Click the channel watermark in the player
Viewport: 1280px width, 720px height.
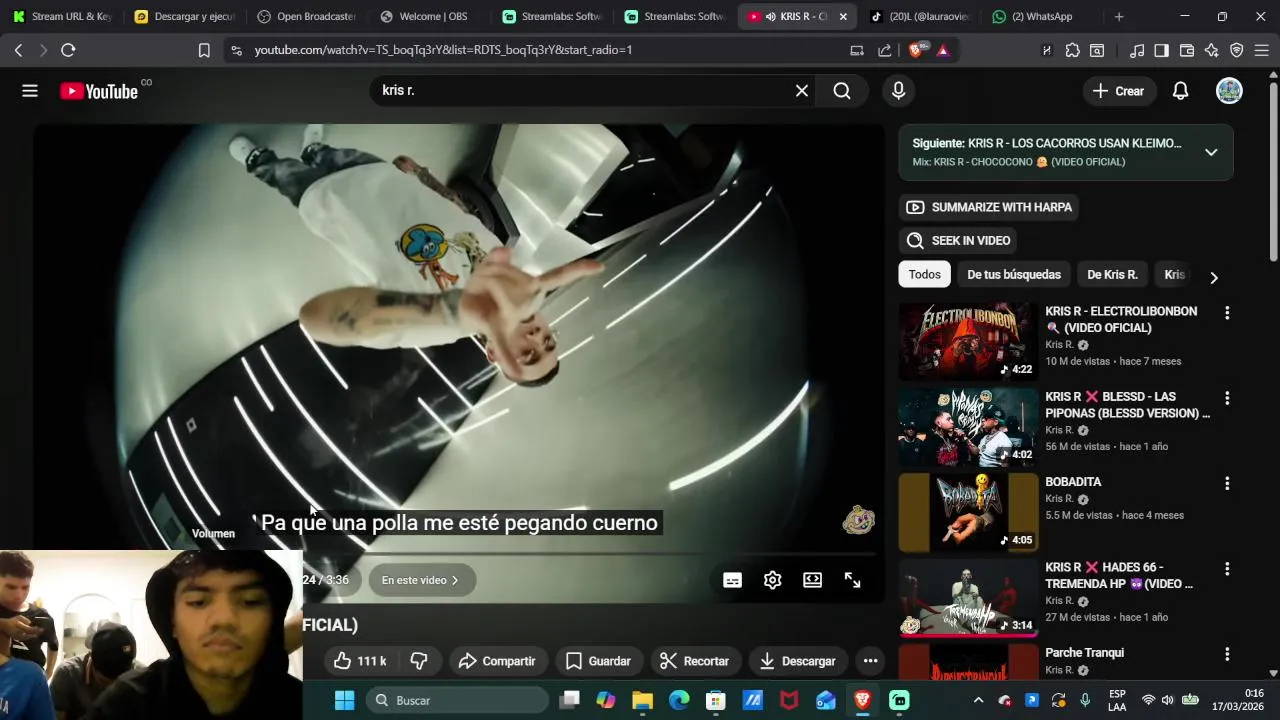[858, 520]
